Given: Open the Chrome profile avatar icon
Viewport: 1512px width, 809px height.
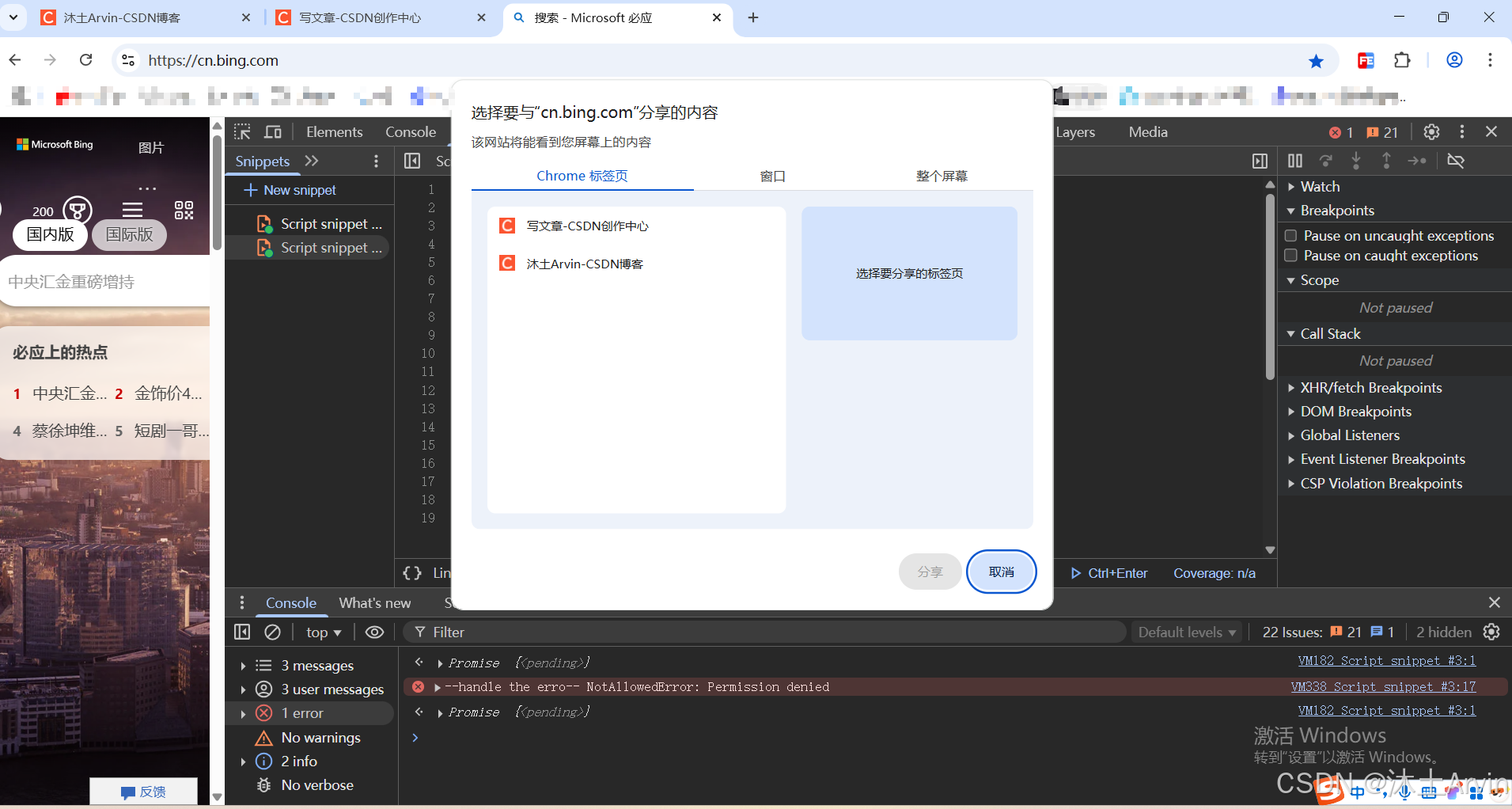Looking at the screenshot, I should point(1454,60).
